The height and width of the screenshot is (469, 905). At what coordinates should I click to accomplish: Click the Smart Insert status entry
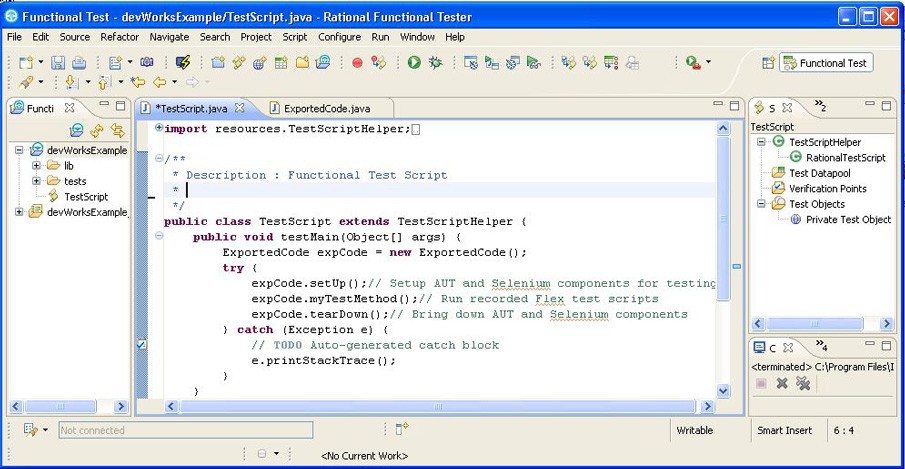tap(784, 430)
